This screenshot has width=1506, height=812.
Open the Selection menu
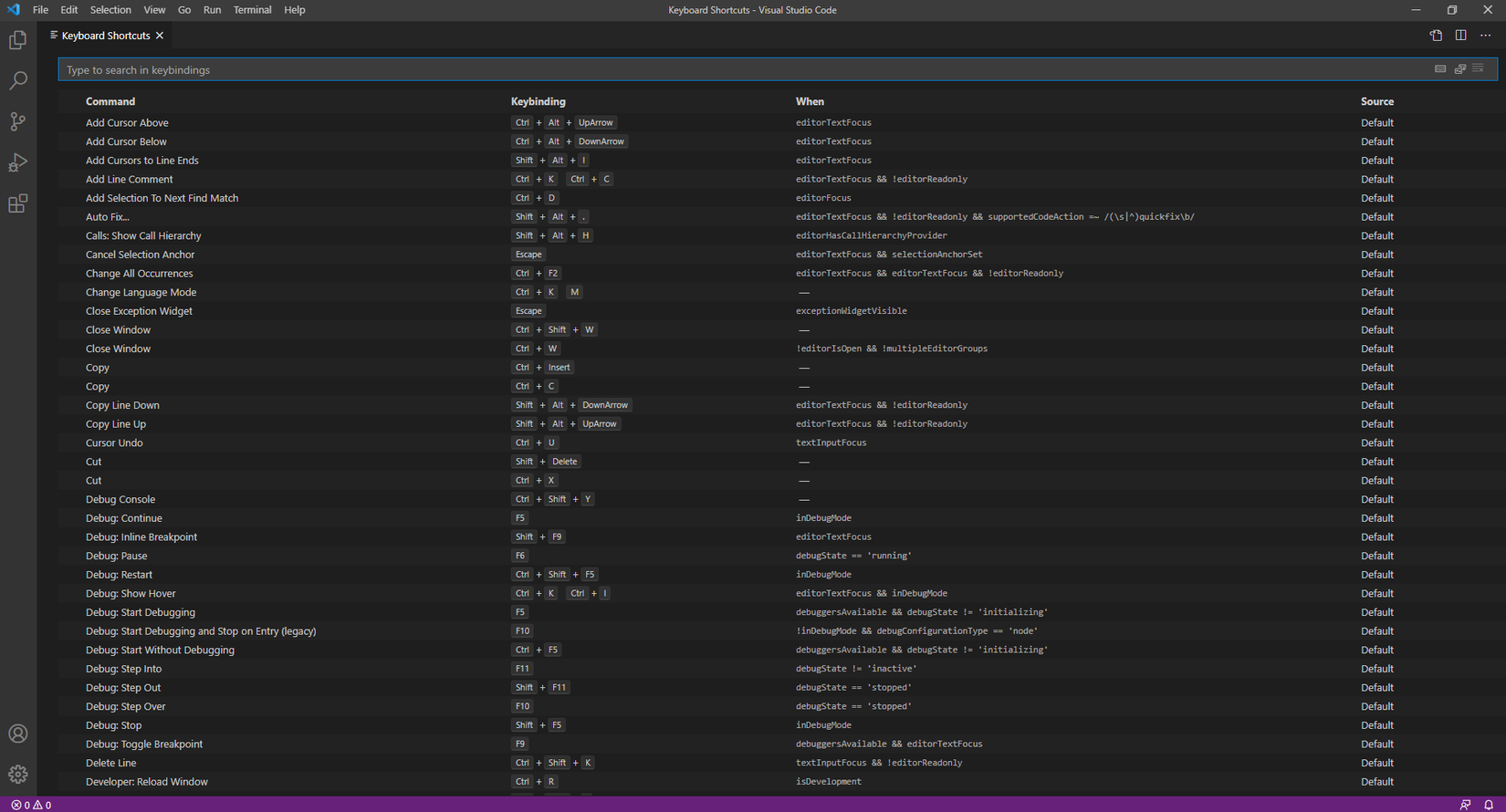(x=110, y=10)
